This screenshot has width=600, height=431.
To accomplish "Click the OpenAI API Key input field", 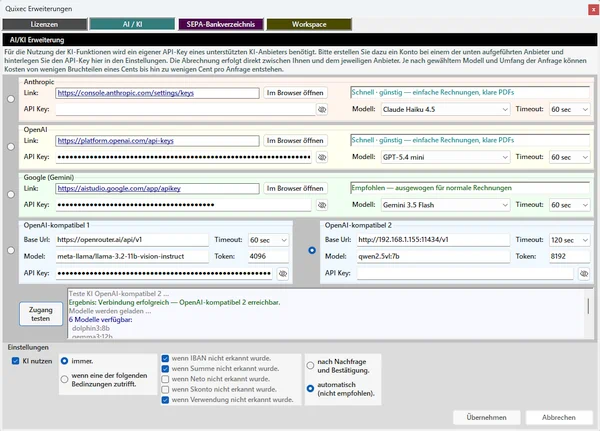I will tap(184, 157).
